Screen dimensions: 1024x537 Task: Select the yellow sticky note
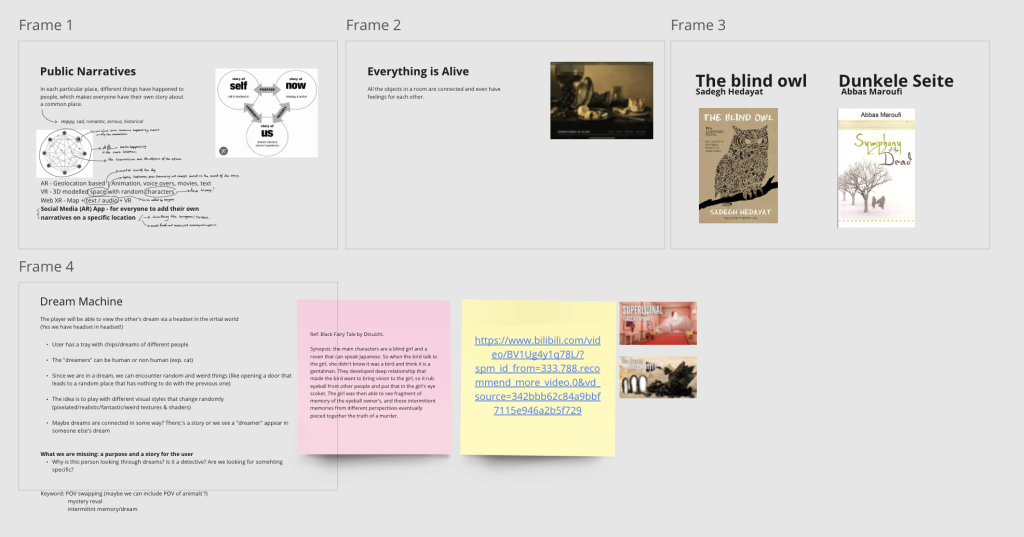point(537,377)
